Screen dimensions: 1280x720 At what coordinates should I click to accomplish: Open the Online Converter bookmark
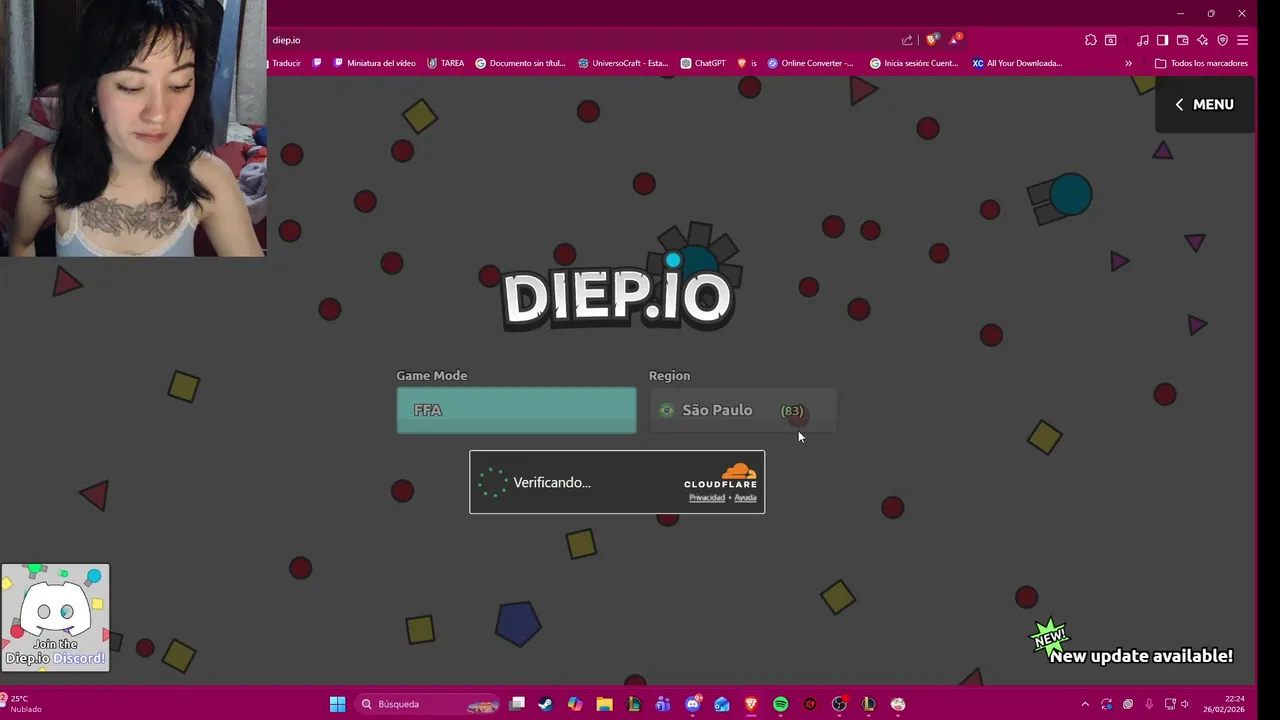tap(810, 63)
